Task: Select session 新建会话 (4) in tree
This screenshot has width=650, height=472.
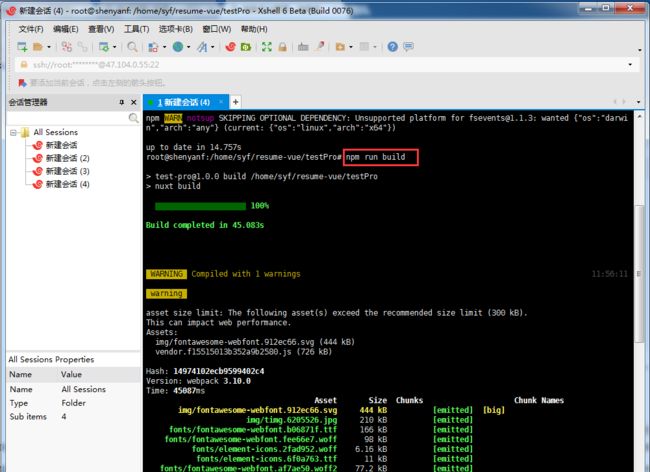Action: pos(67,184)
